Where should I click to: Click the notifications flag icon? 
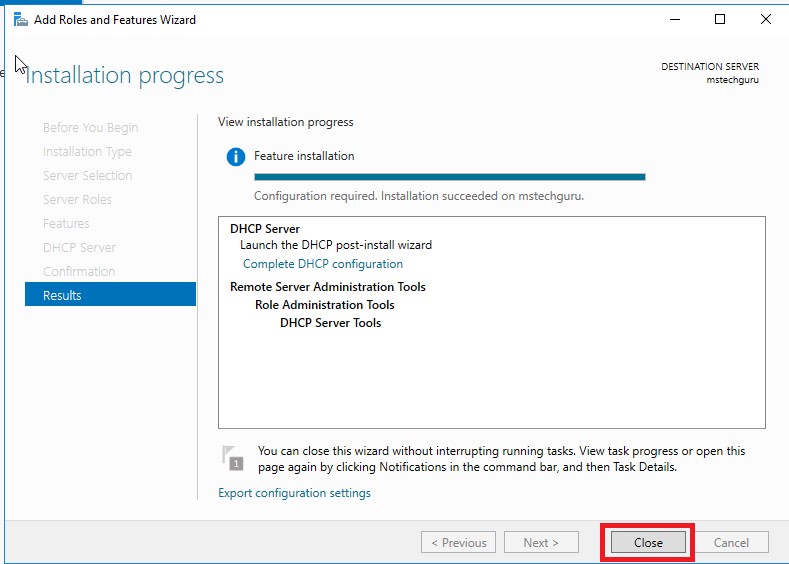tap(232, 458)
